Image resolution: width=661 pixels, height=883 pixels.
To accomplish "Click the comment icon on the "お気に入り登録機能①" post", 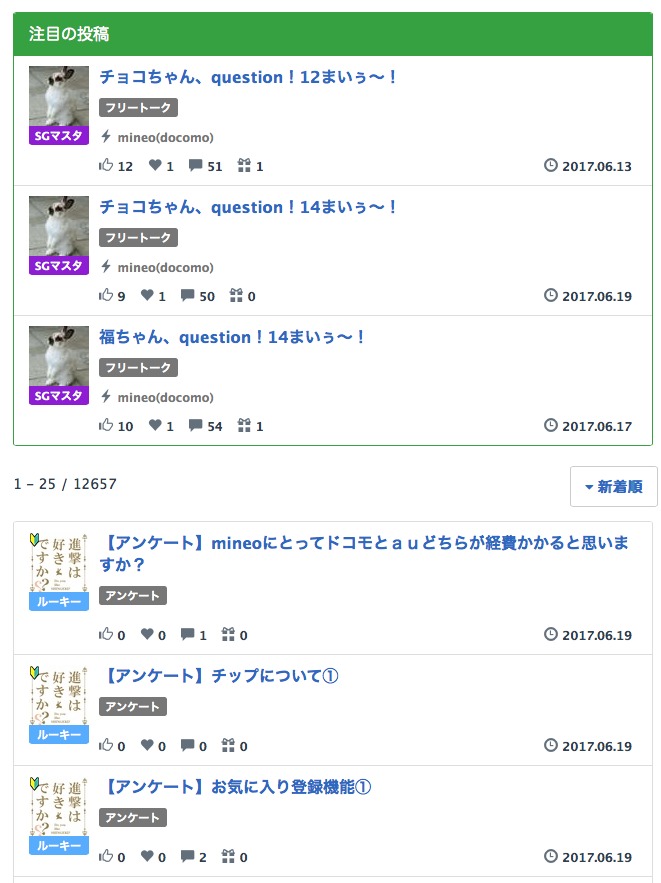I will (x=187, y=857).
